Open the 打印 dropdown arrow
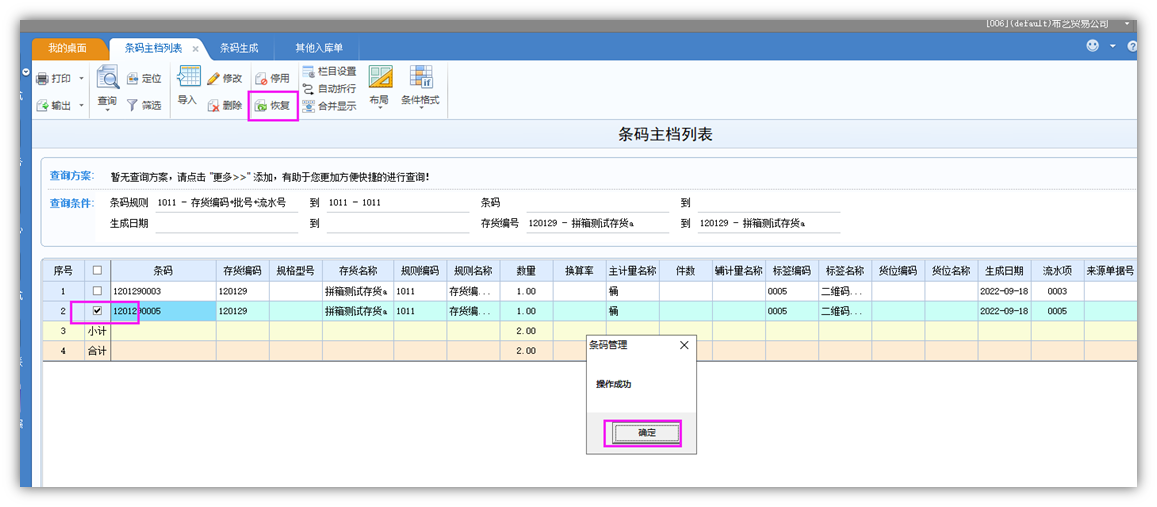Image resolution: width=1157 pixels, height=507 pixels. [x=81, y=78]
